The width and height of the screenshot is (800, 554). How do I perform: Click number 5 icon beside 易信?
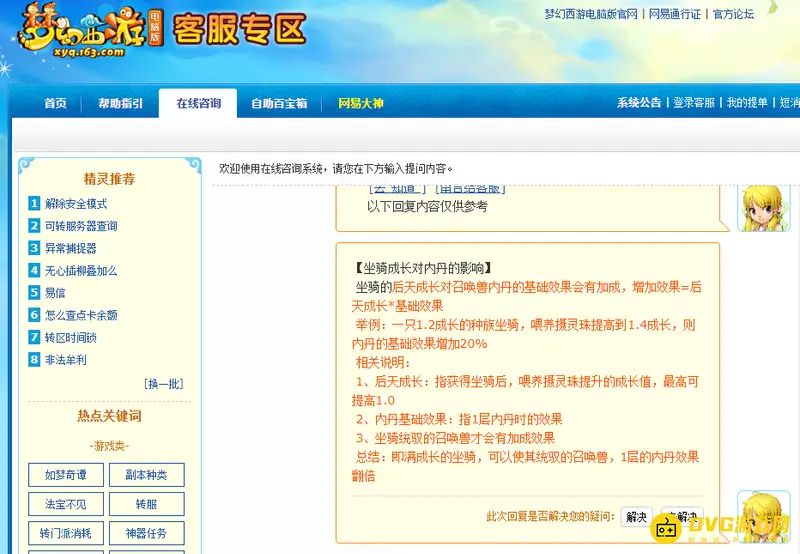point(34,293)
